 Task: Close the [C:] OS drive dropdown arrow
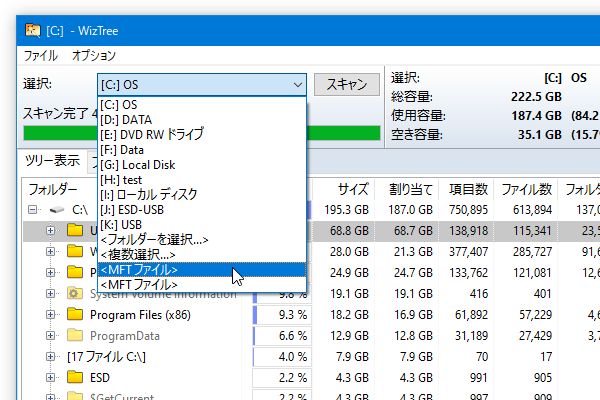tap(298, 85)
